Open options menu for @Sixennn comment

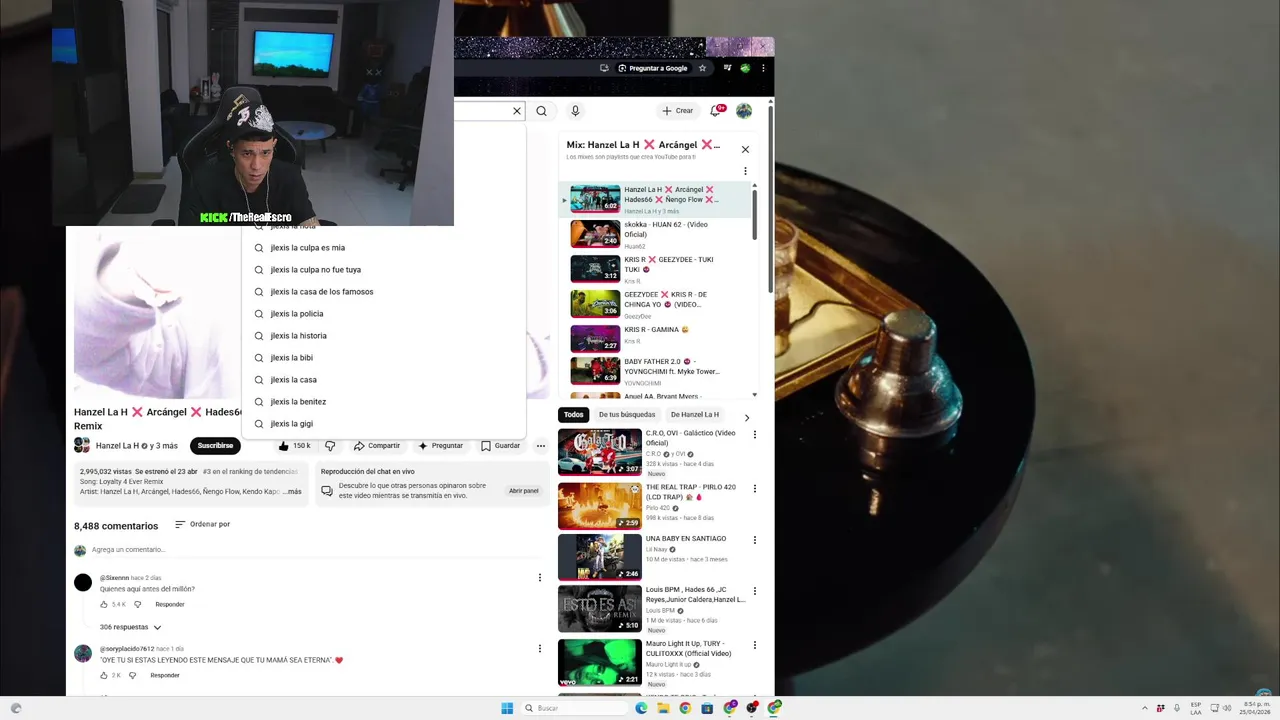pos(540,578)
